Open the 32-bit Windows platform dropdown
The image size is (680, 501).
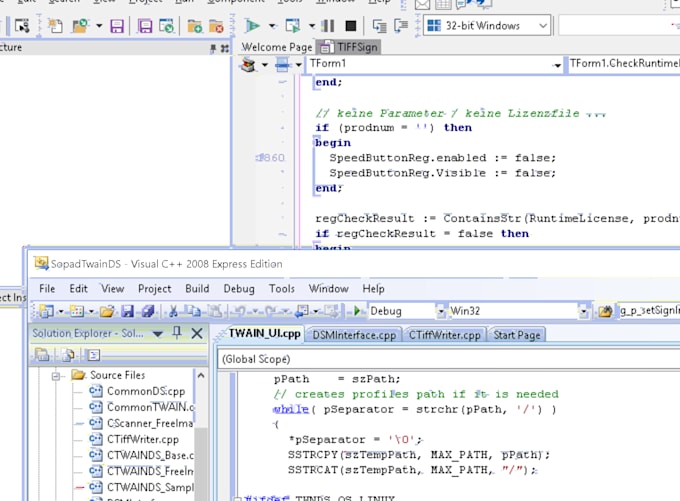click(542, 26)
